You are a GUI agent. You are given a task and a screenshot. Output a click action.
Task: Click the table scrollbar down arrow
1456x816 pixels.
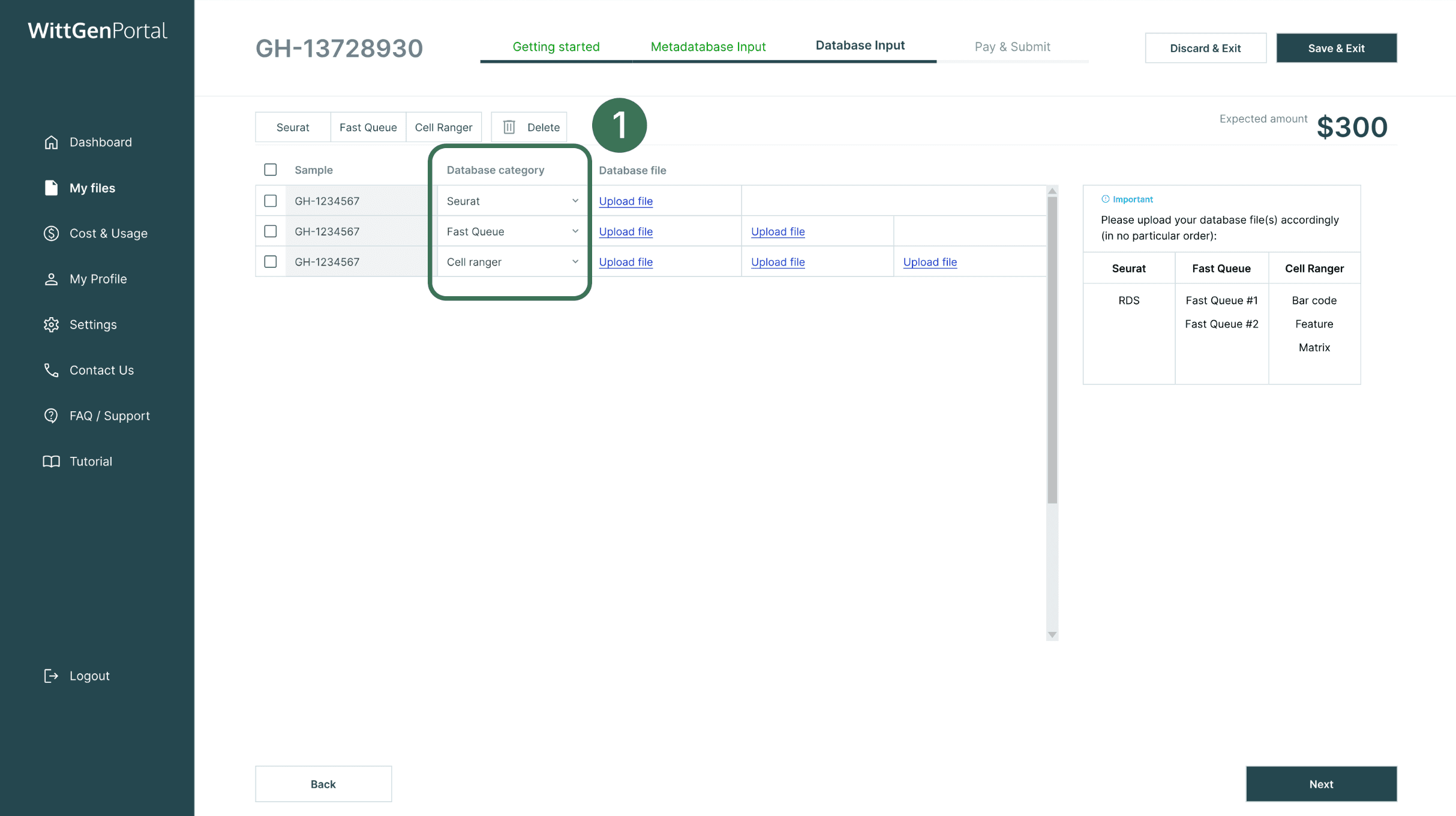(x=1052, y=635)
